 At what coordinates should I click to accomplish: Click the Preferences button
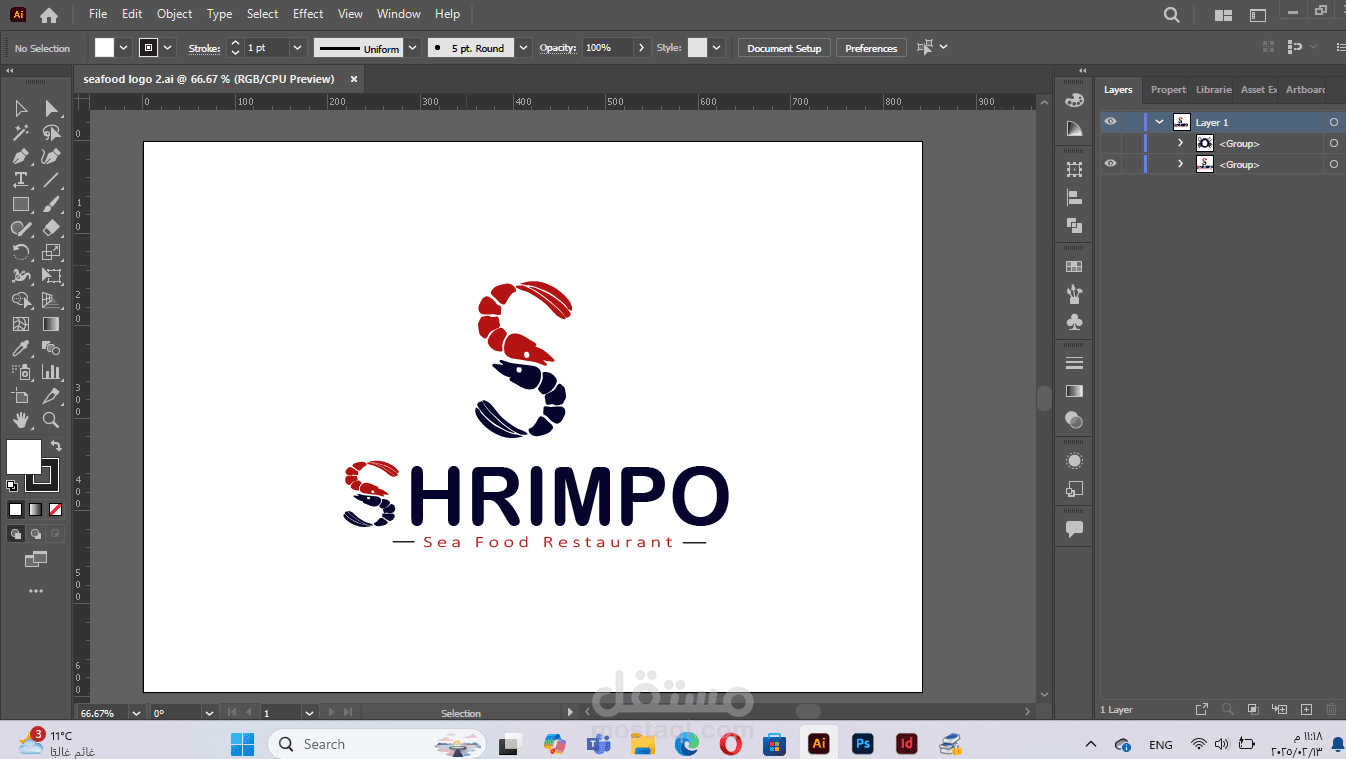click(x=871, y=48)
